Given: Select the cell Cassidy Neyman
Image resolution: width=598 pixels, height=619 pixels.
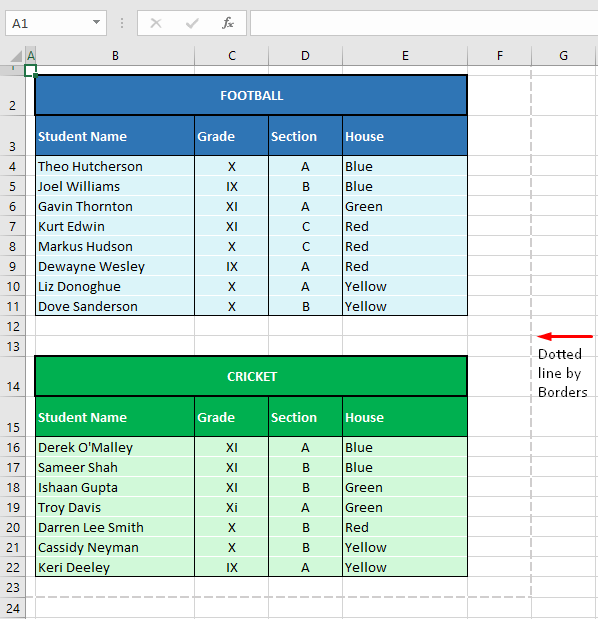Looking at the screenshot, I should [115, 548].
